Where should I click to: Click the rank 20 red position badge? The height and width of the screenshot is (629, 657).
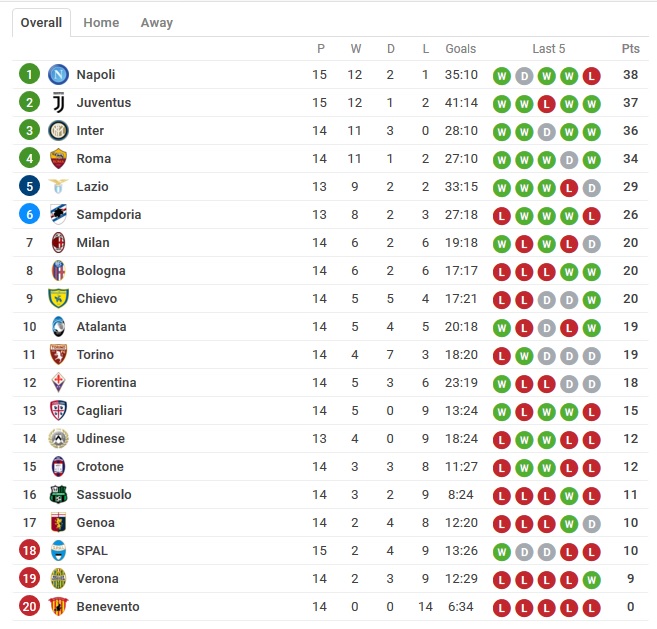pos(29,606)
